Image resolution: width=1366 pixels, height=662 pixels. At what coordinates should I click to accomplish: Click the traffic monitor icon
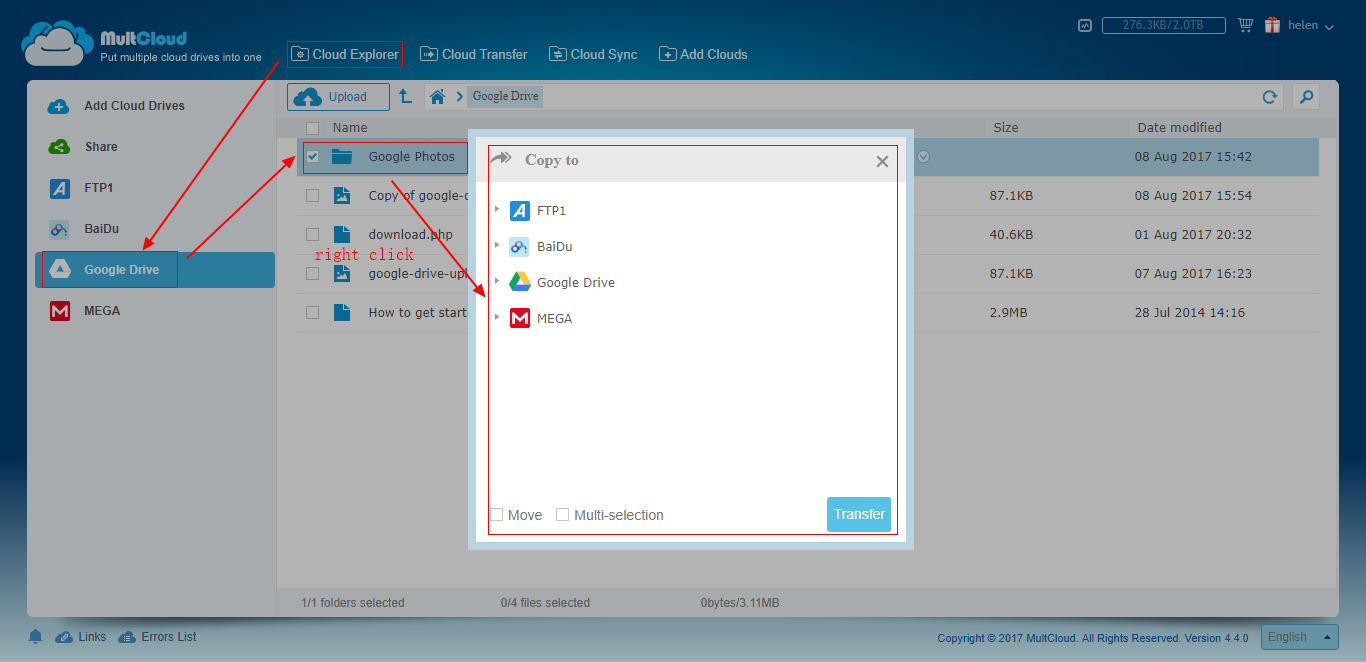click(1085, 25)
